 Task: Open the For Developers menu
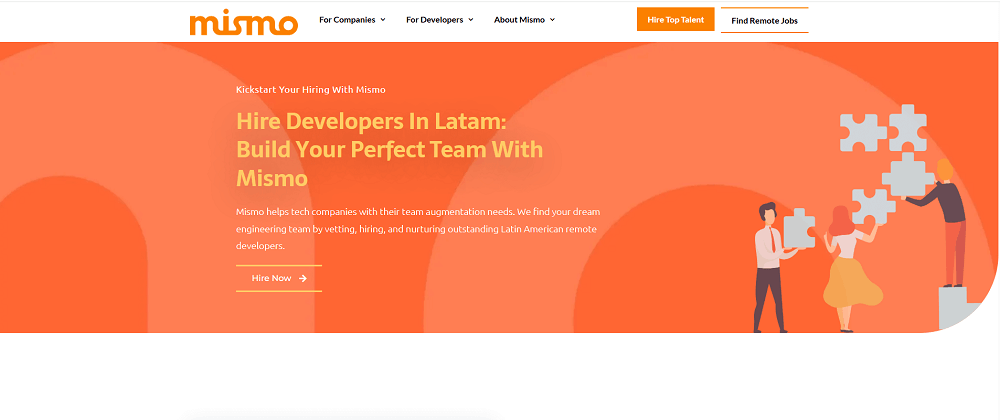(434, 20)
